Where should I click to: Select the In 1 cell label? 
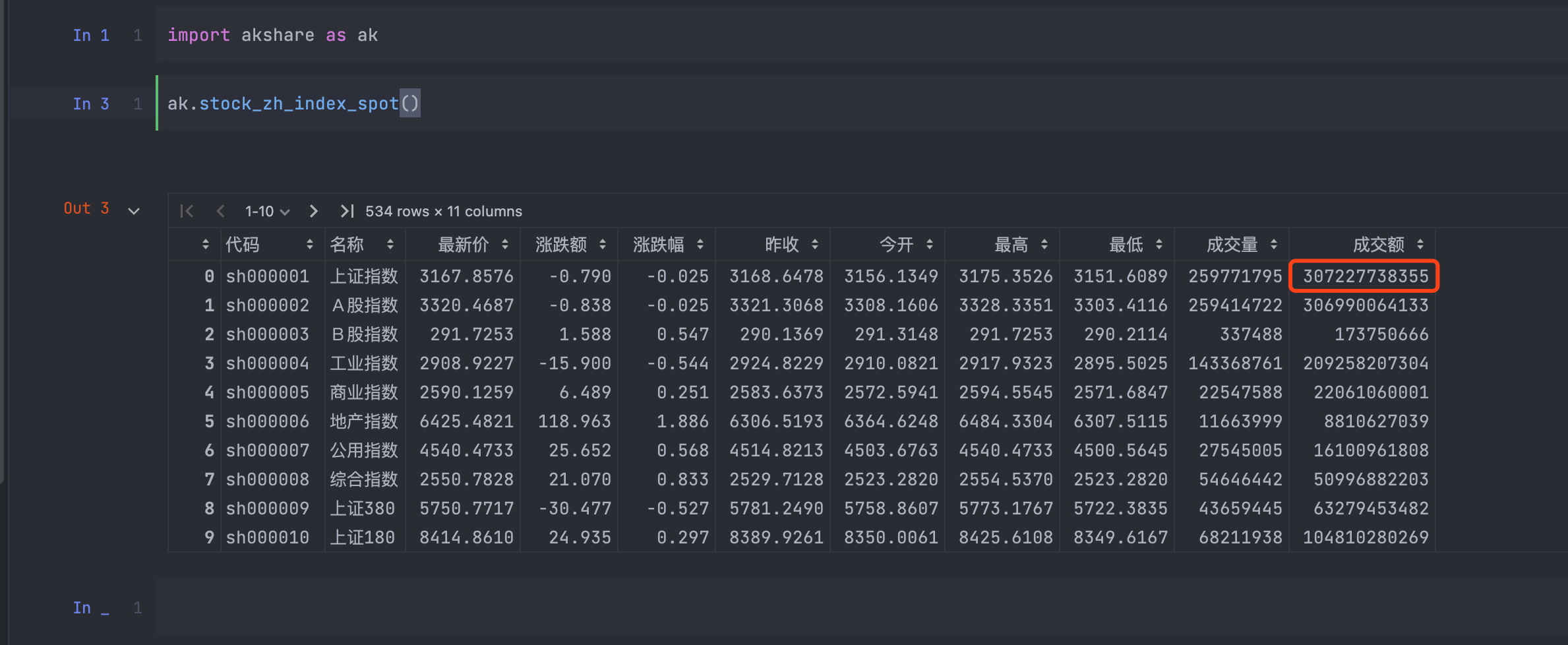coord(90,34)
